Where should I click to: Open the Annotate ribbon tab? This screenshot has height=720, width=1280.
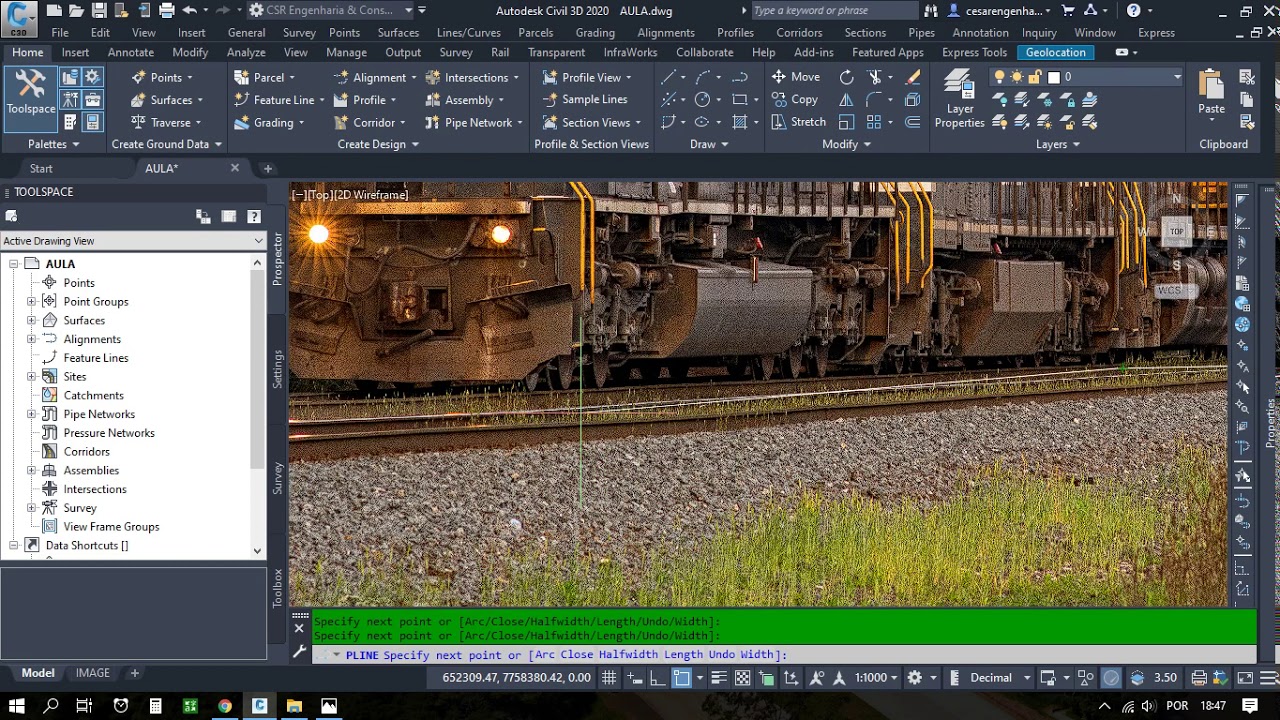tap(130, 52)
